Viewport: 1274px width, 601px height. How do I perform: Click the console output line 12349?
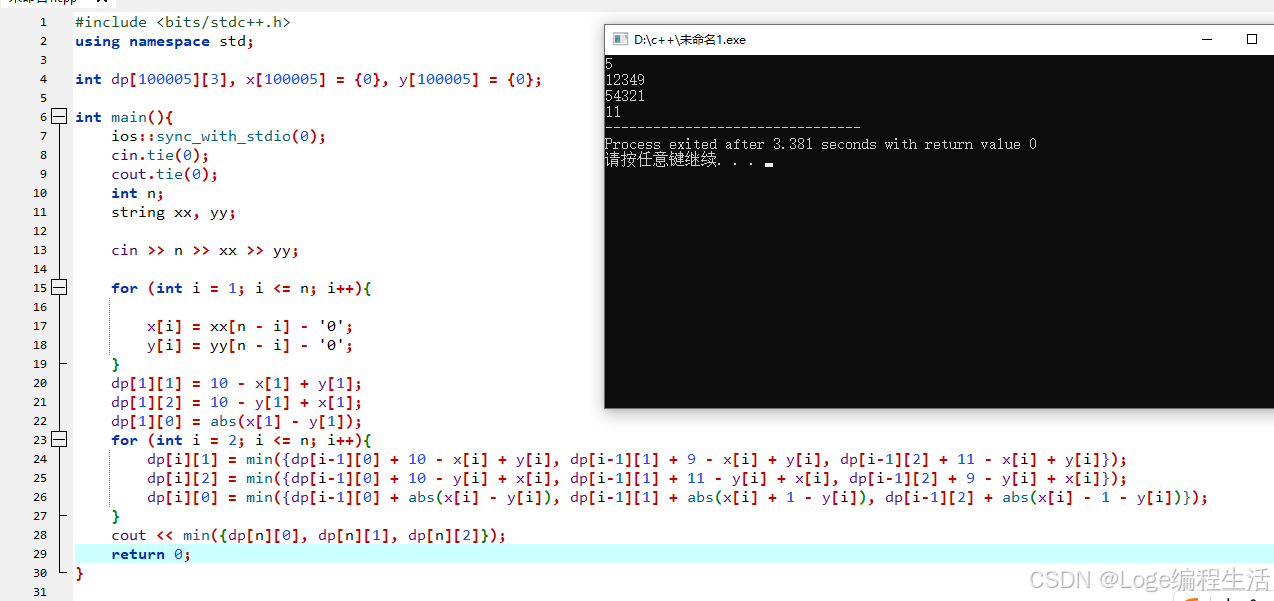[x=625, y=80]
